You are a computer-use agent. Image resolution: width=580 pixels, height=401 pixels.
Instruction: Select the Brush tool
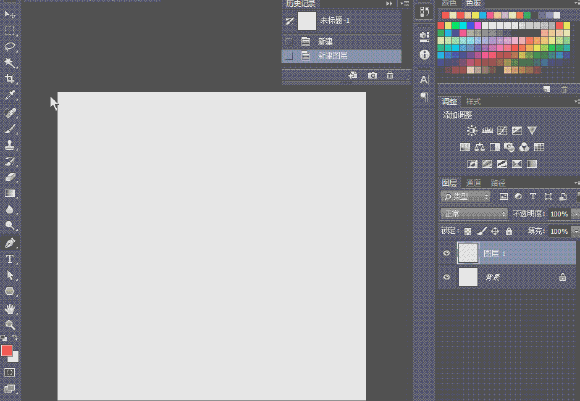[x=10, y=128]
